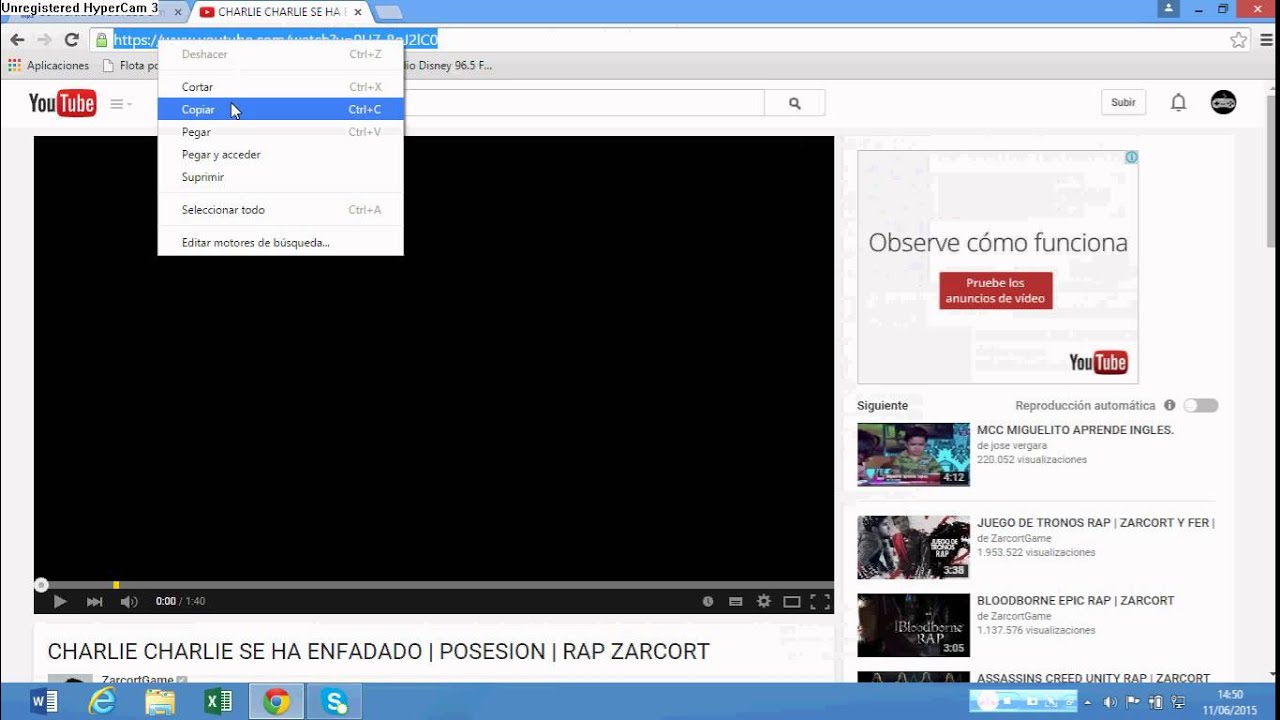Toggle Reproducción automática switch

(1201, 405)
